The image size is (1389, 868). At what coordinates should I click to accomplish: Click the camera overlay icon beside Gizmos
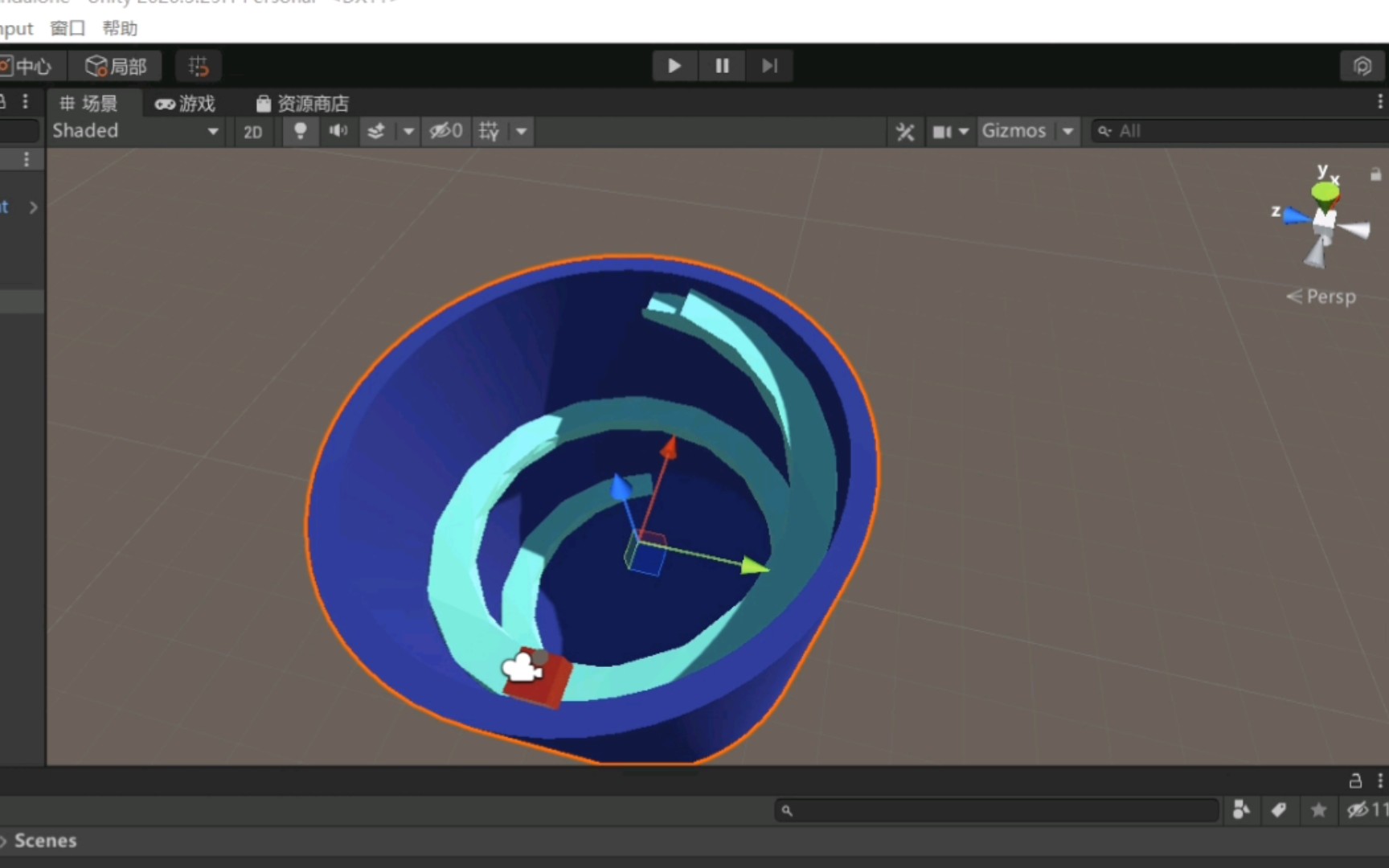pyautogui.click(x=942, y=131)
